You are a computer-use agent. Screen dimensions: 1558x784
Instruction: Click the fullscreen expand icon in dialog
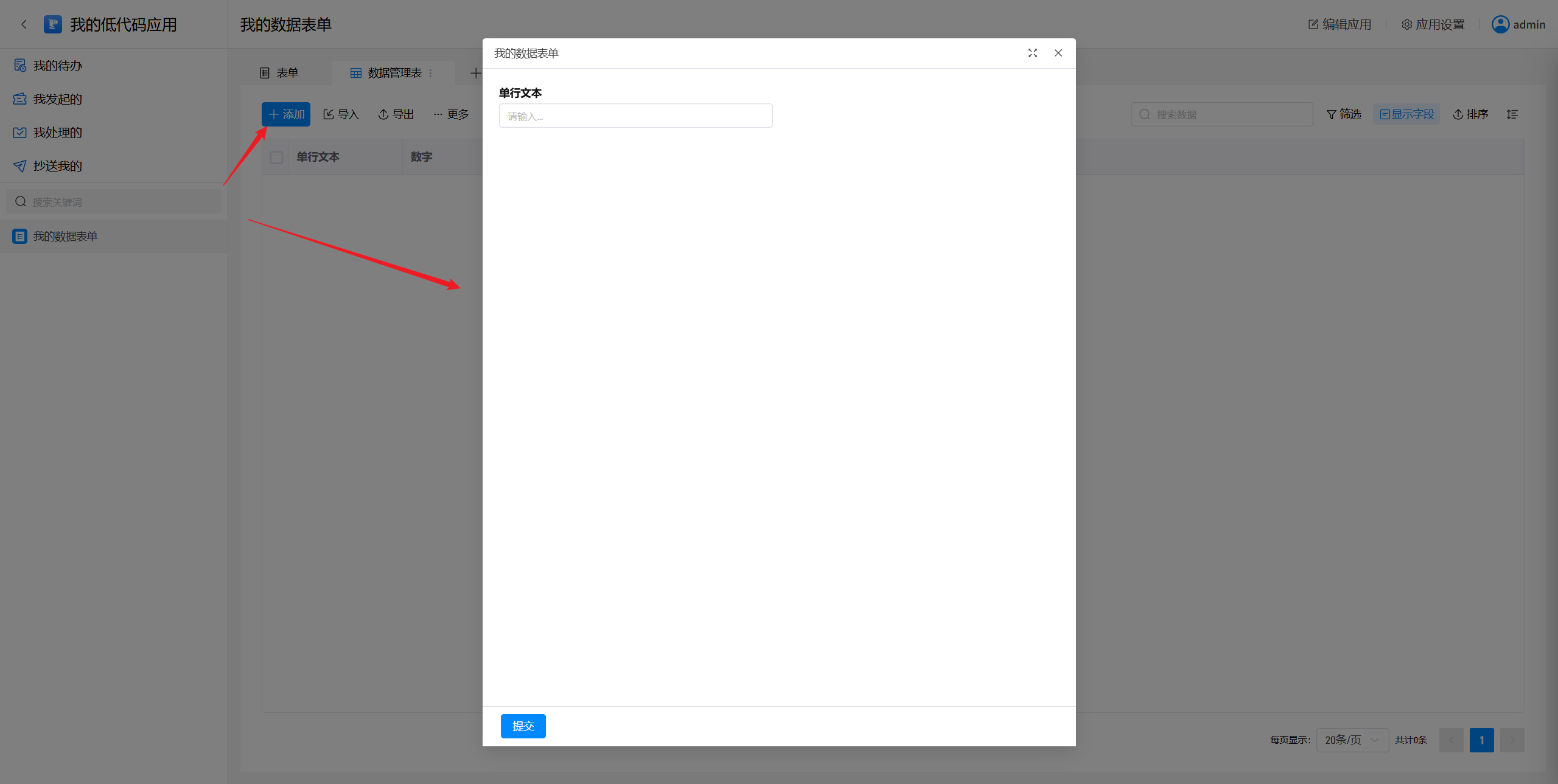coord(1032,54)
